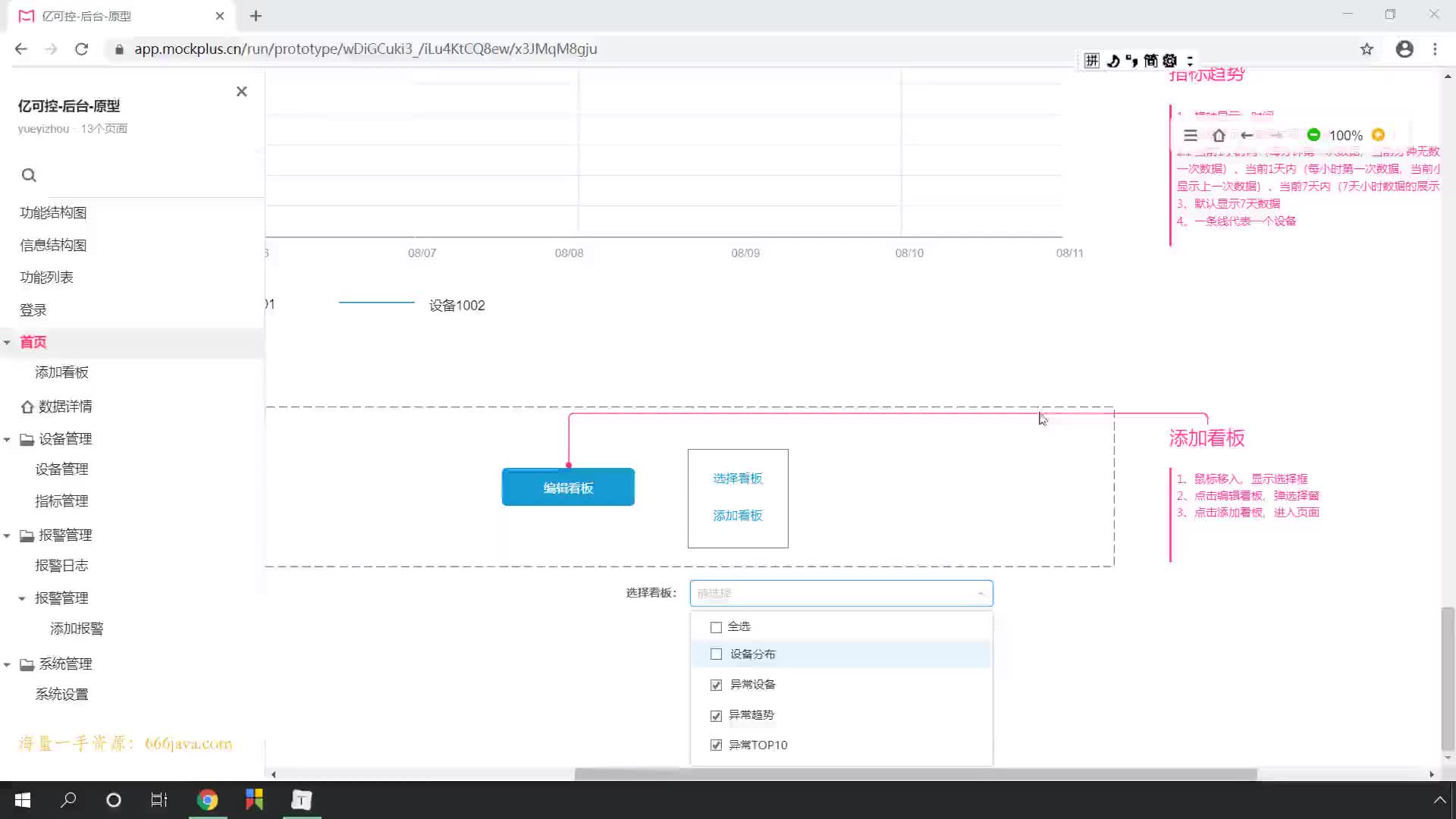Collapse the 系统管理 folder

pos(7,665)
